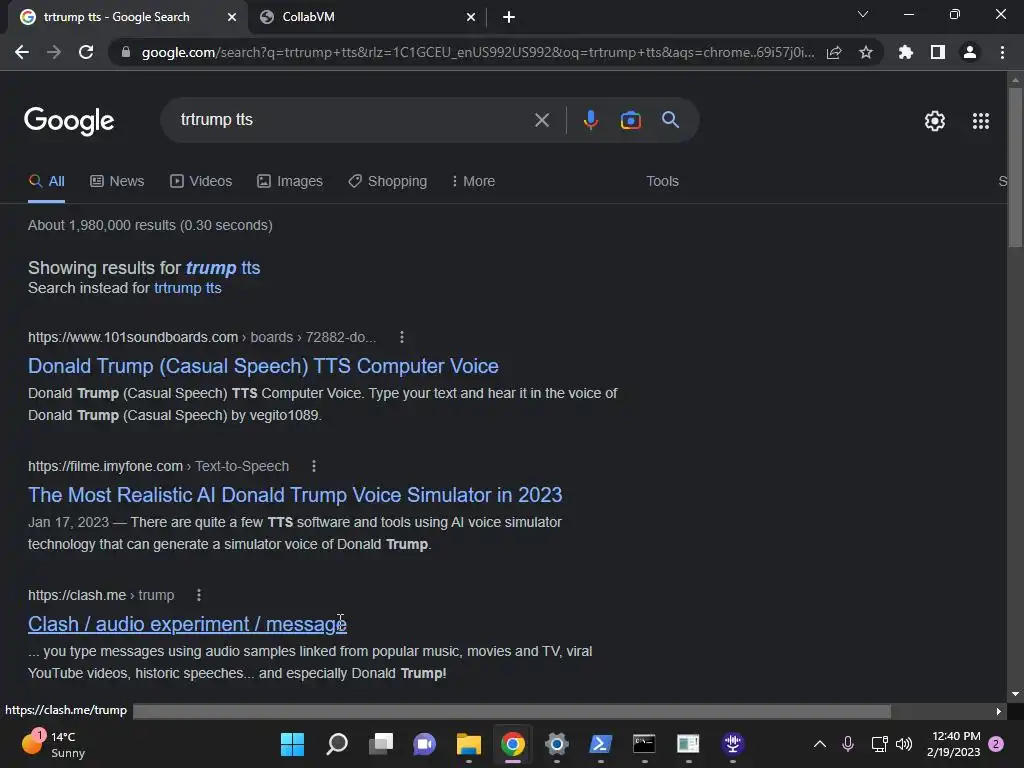This screenshot has height=768, width=1024.
Task: Open the site security padlock info
Action: [x=125, y=52]
